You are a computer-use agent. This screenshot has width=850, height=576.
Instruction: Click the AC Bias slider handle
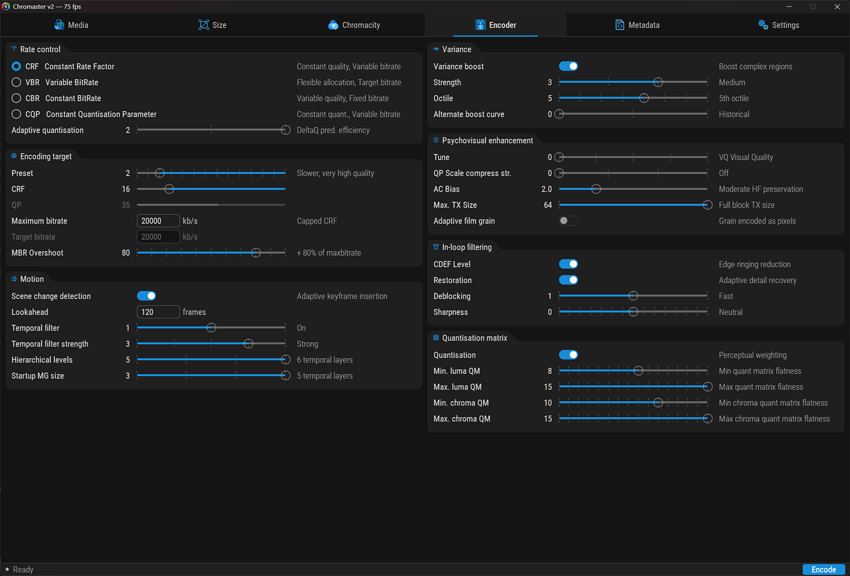[596, 189]
